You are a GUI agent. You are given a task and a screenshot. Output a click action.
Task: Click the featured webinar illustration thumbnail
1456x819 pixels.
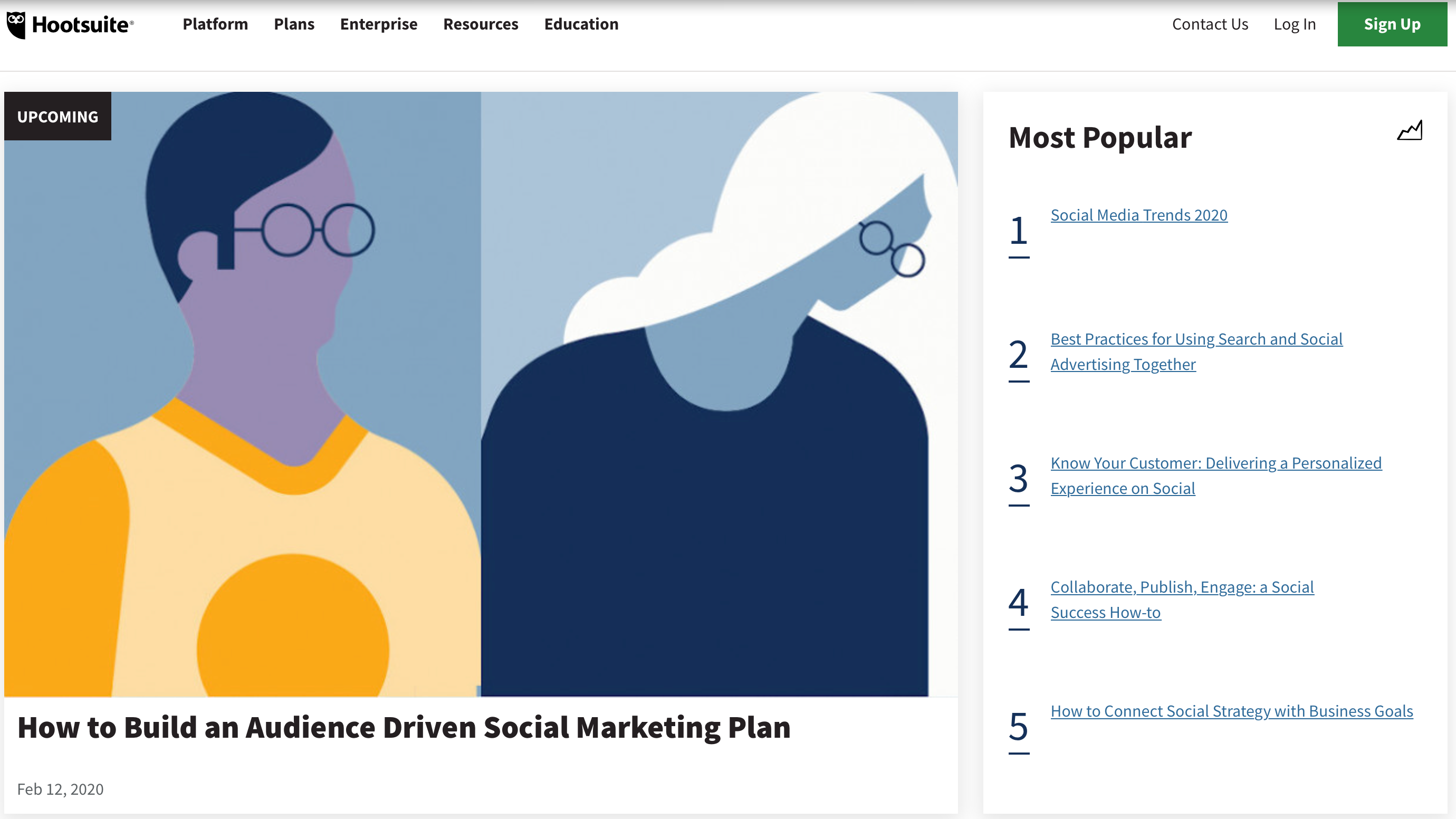pos(481,394)
